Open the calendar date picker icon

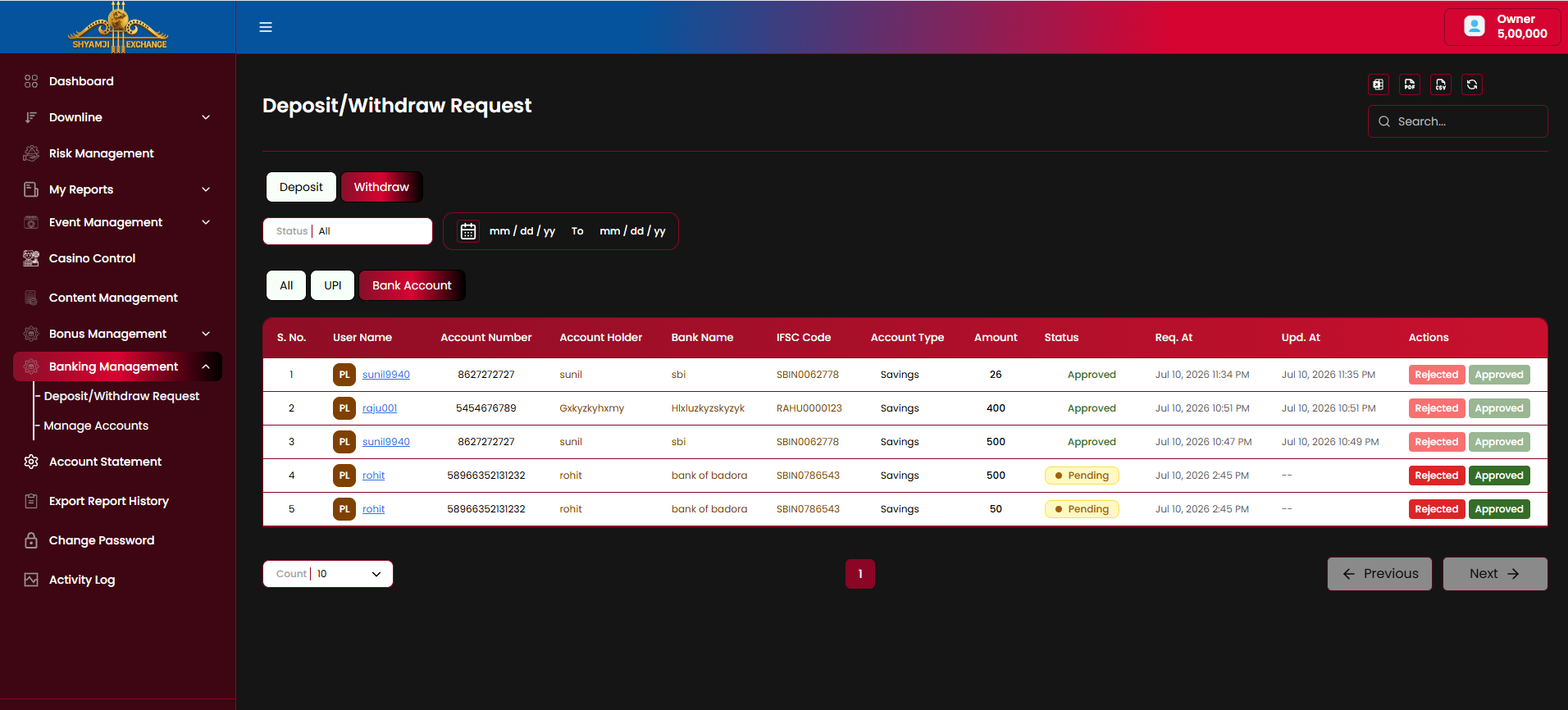tap(468, 231)
